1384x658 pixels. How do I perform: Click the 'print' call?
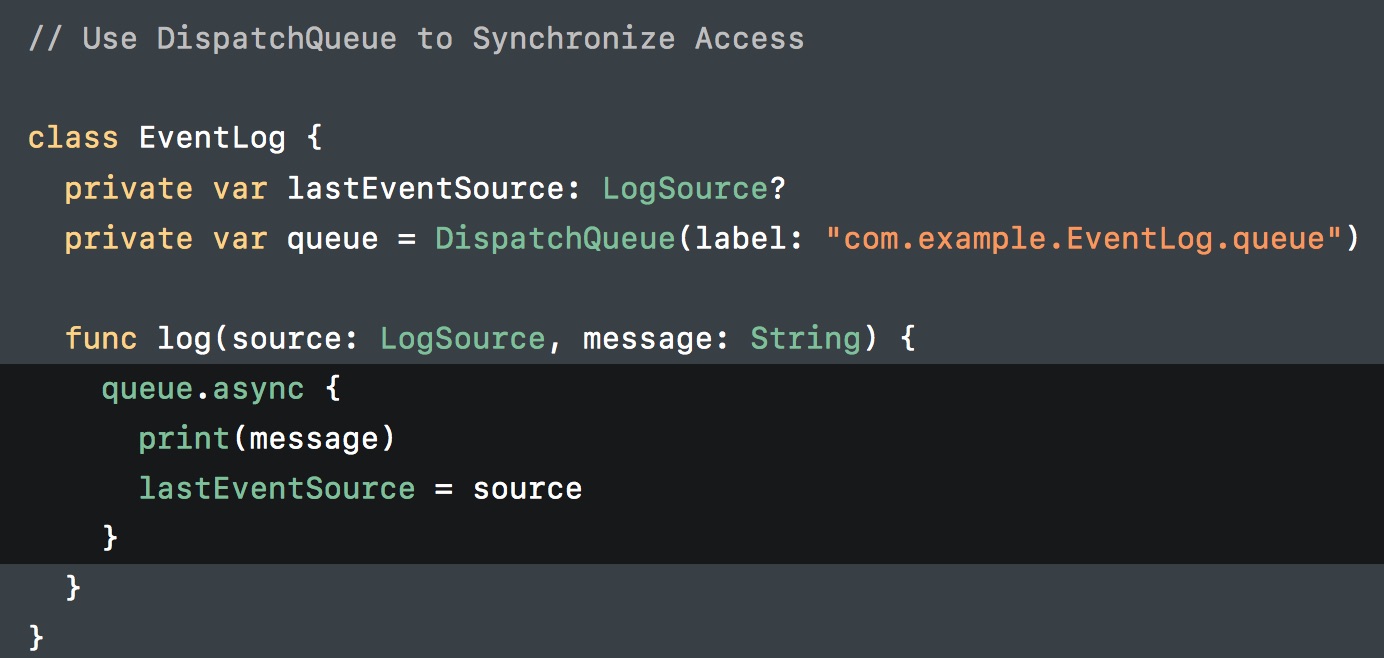[184, 439]
